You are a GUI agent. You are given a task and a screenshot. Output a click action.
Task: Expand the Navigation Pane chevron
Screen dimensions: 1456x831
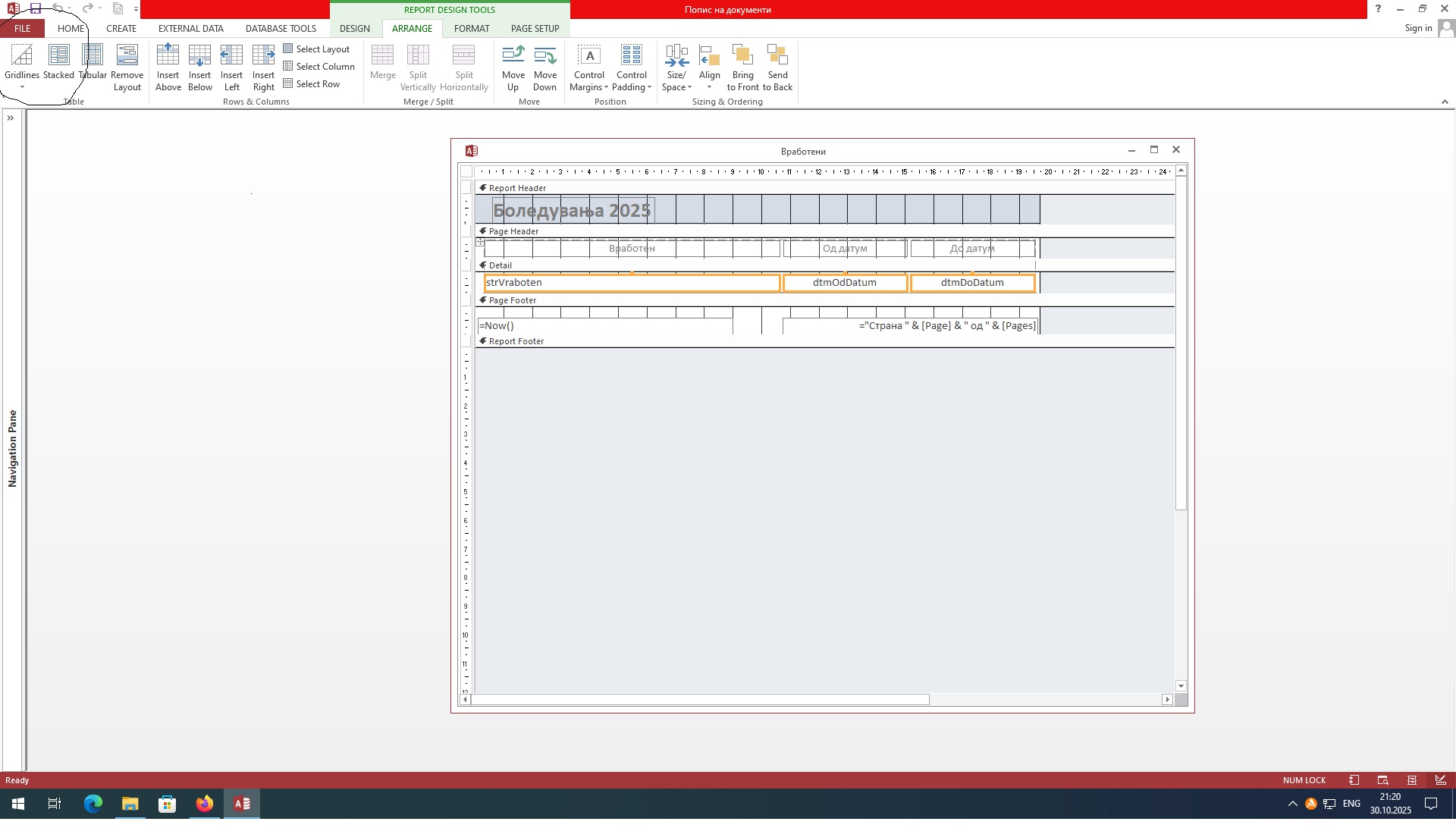11,118
